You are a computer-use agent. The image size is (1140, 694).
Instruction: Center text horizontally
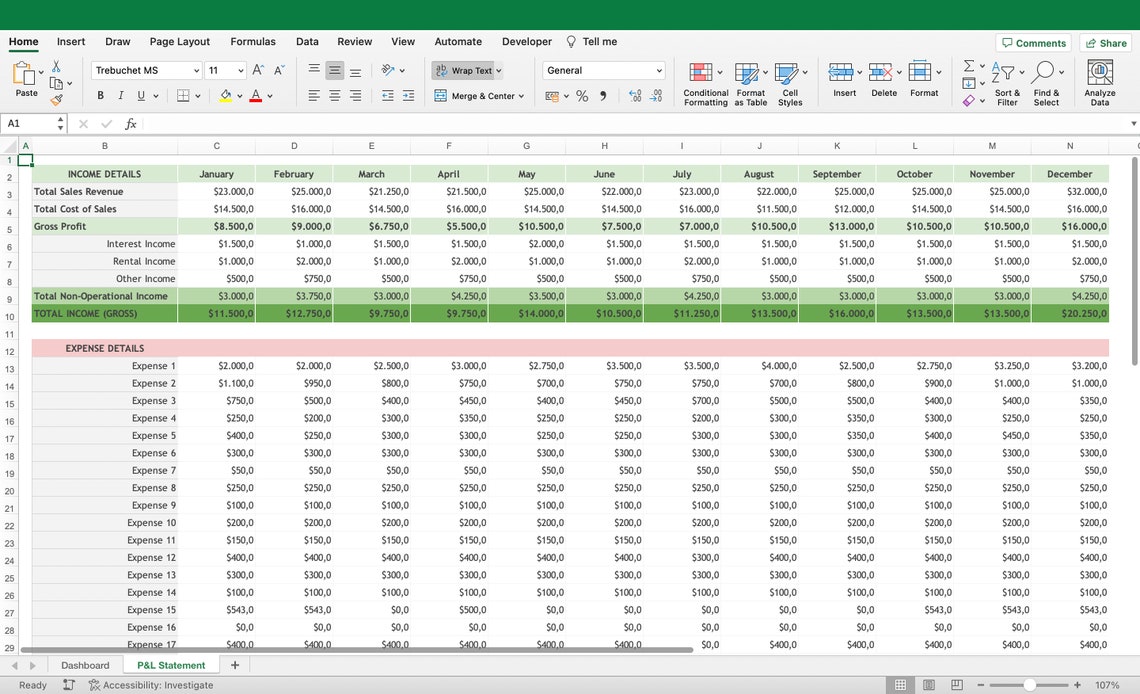coord(334,95)
